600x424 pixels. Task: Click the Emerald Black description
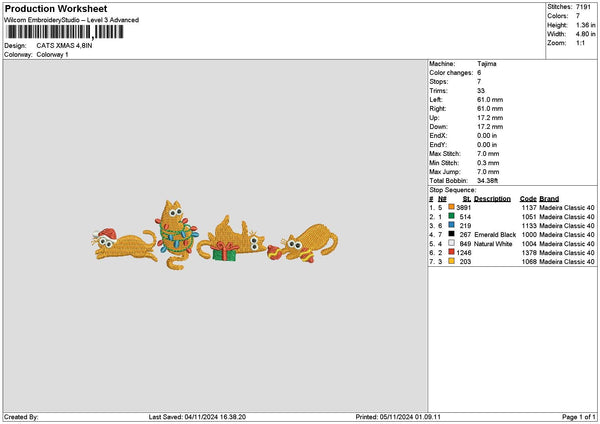tap(495, 235)
